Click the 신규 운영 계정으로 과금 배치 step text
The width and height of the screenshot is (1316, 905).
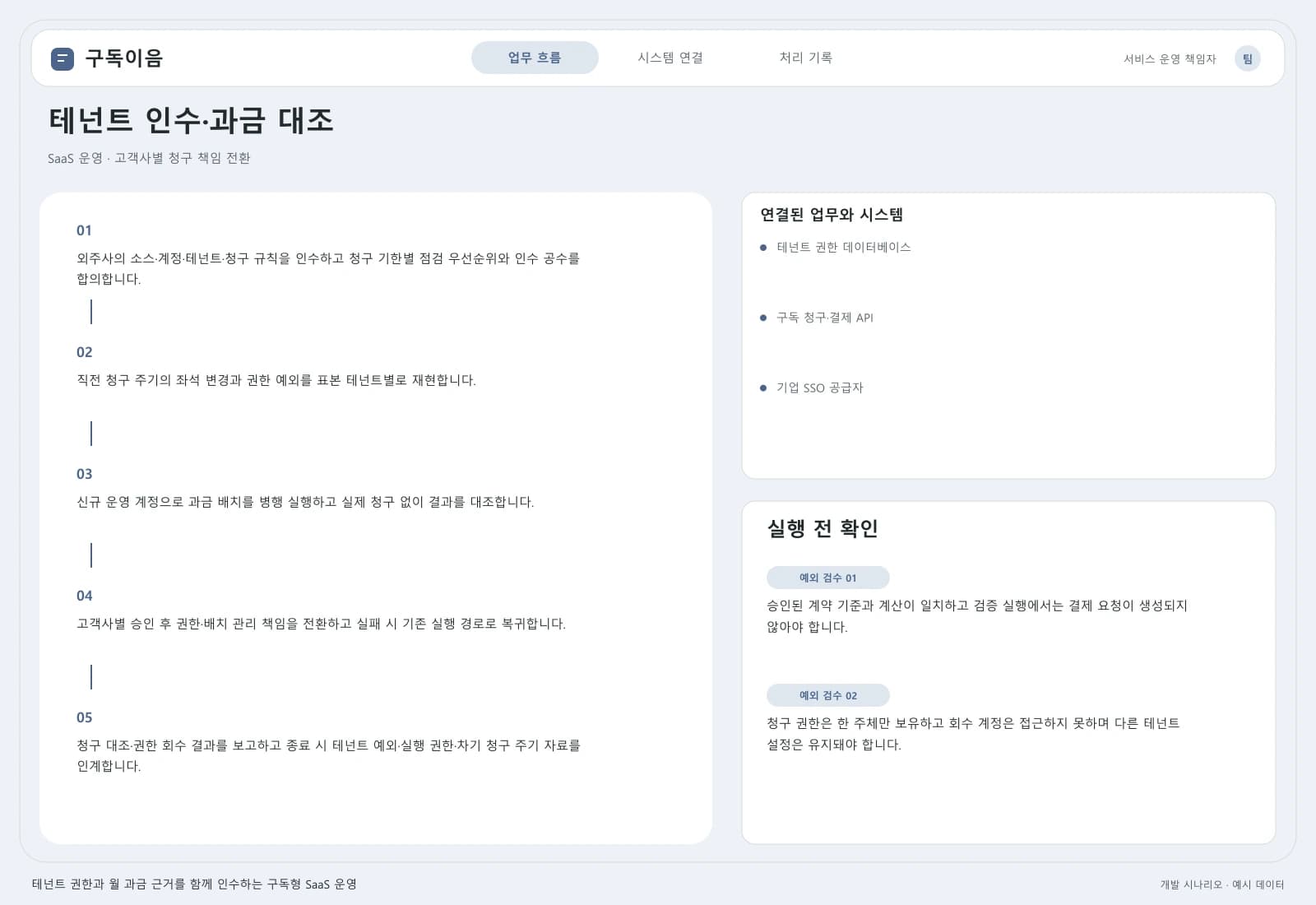(x=305, y=502)
